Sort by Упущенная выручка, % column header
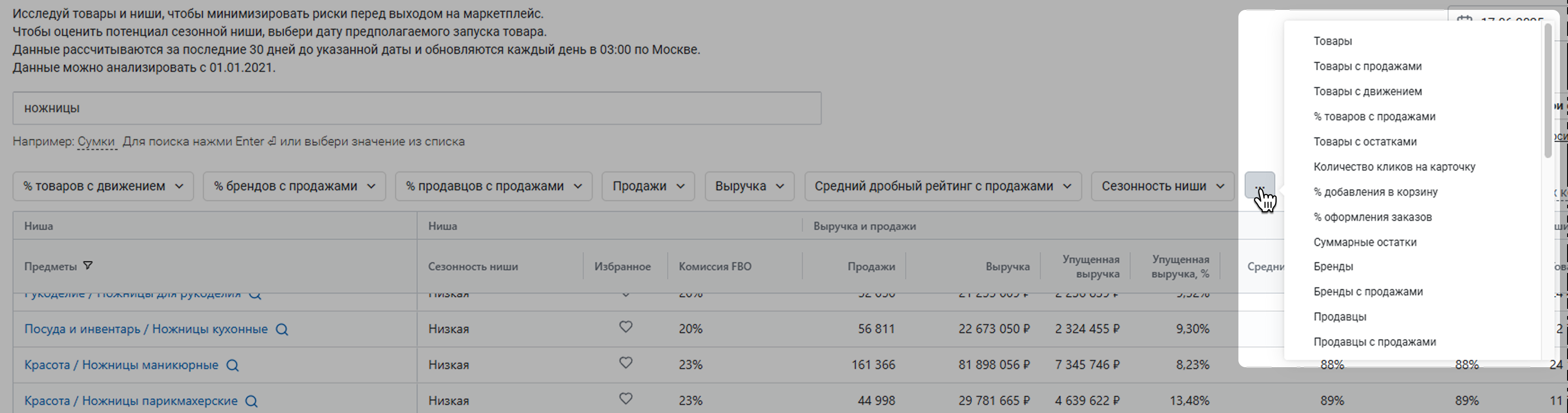The width and height of the screenshot is (1568, 413). point(1180,266)
